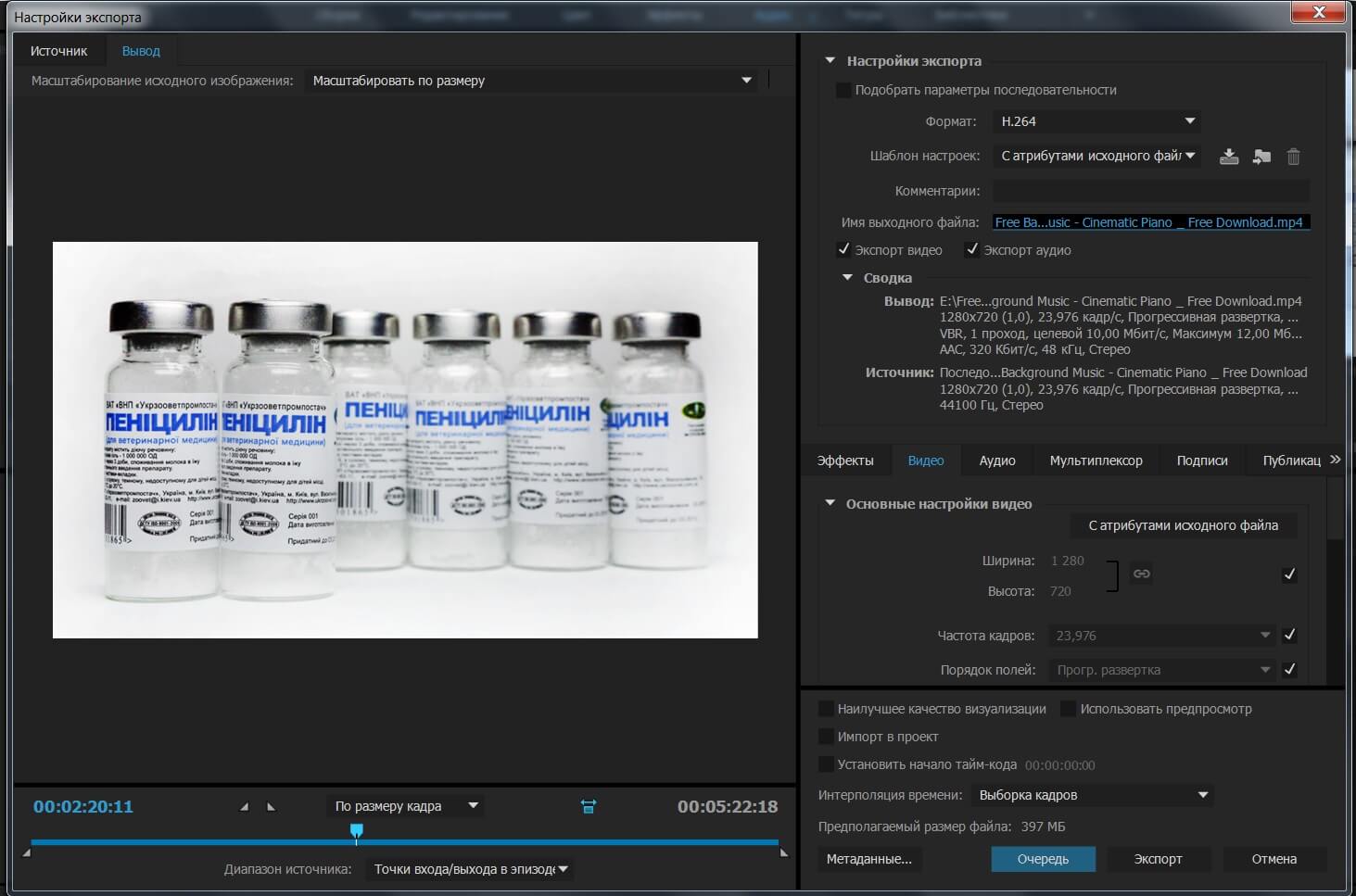Collapse the Summary section
The width and height of the screenshot is (1356, 896).
pyautogui.click(x=847, y=277)
